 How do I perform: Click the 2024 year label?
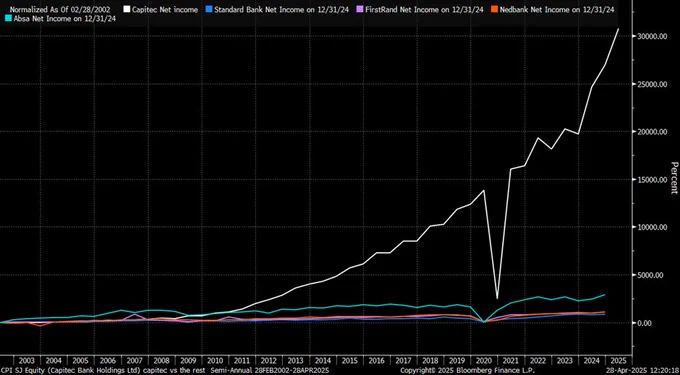(x=592, y=360)
